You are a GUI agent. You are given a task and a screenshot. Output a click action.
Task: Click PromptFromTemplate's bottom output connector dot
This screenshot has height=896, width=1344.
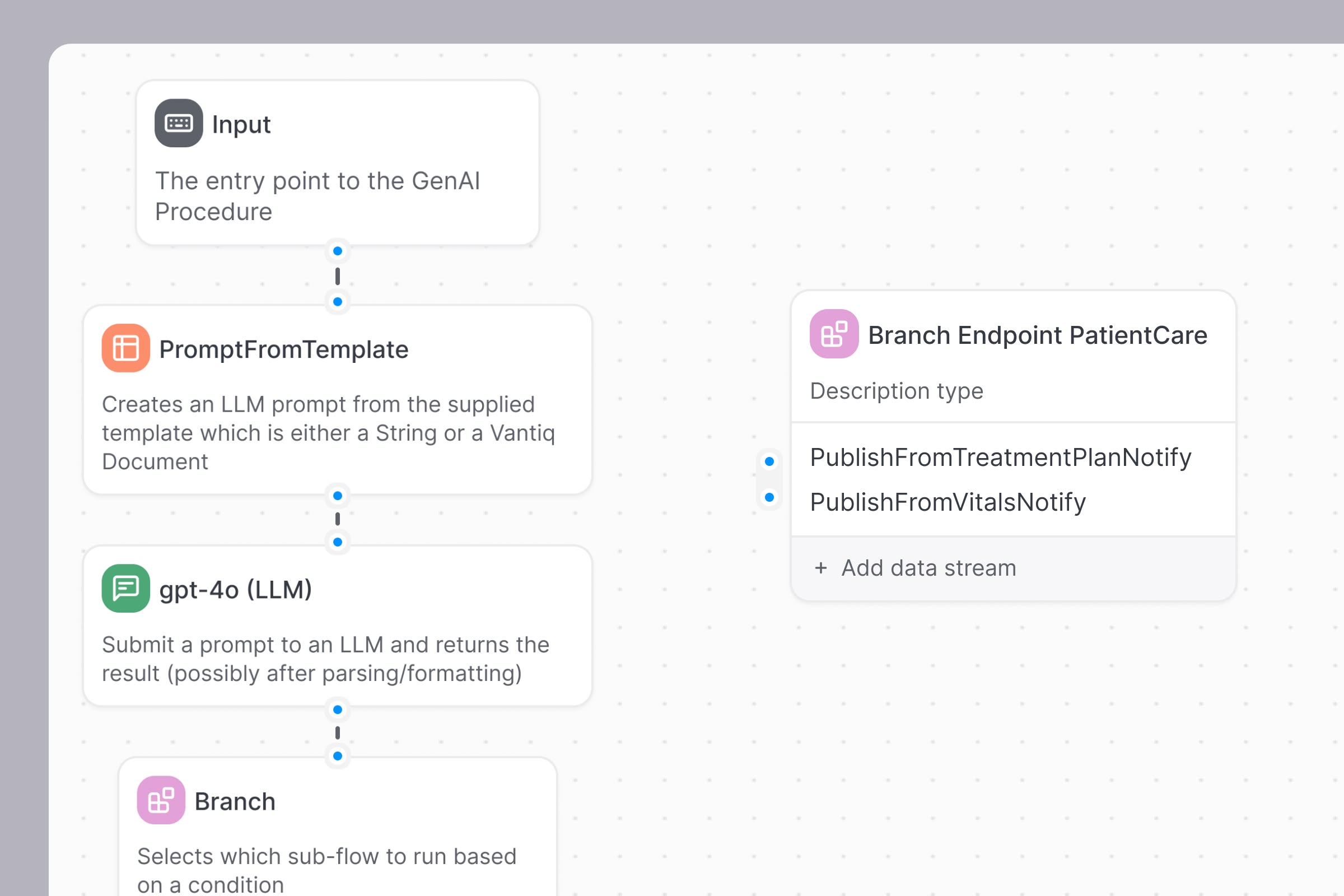338,496
